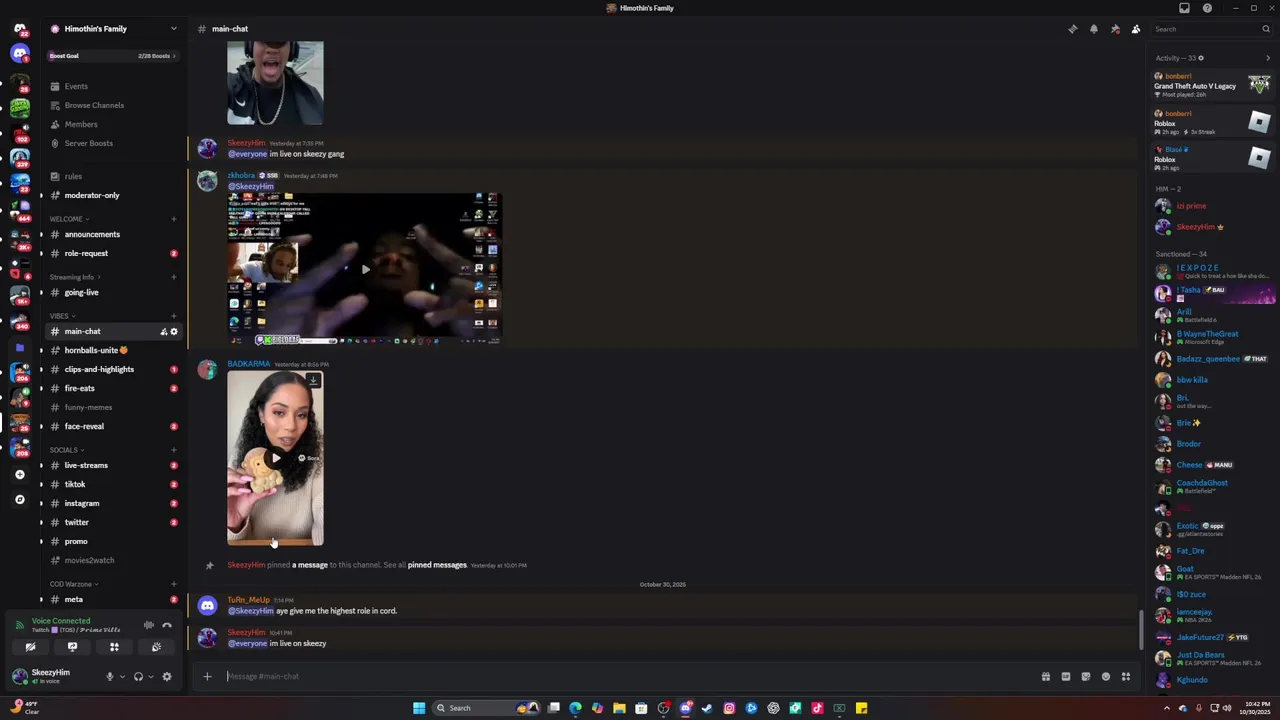This screenshot has width=1280, height=720.
Task: Open the soundboard in voice panel
Action: point(156,647)
